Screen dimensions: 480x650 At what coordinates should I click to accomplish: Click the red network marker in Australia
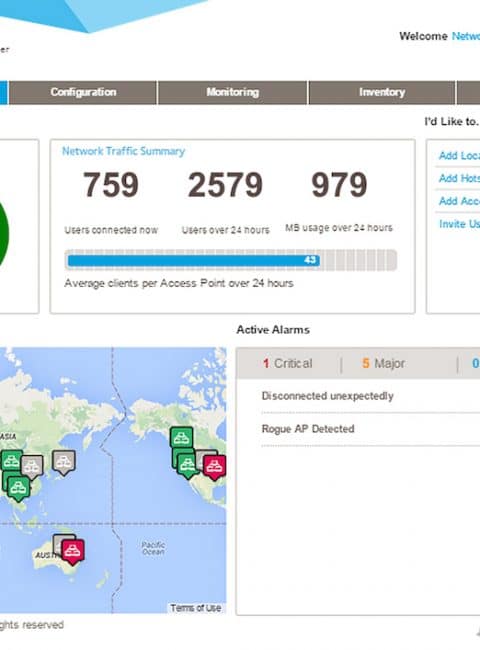[73, 551]
